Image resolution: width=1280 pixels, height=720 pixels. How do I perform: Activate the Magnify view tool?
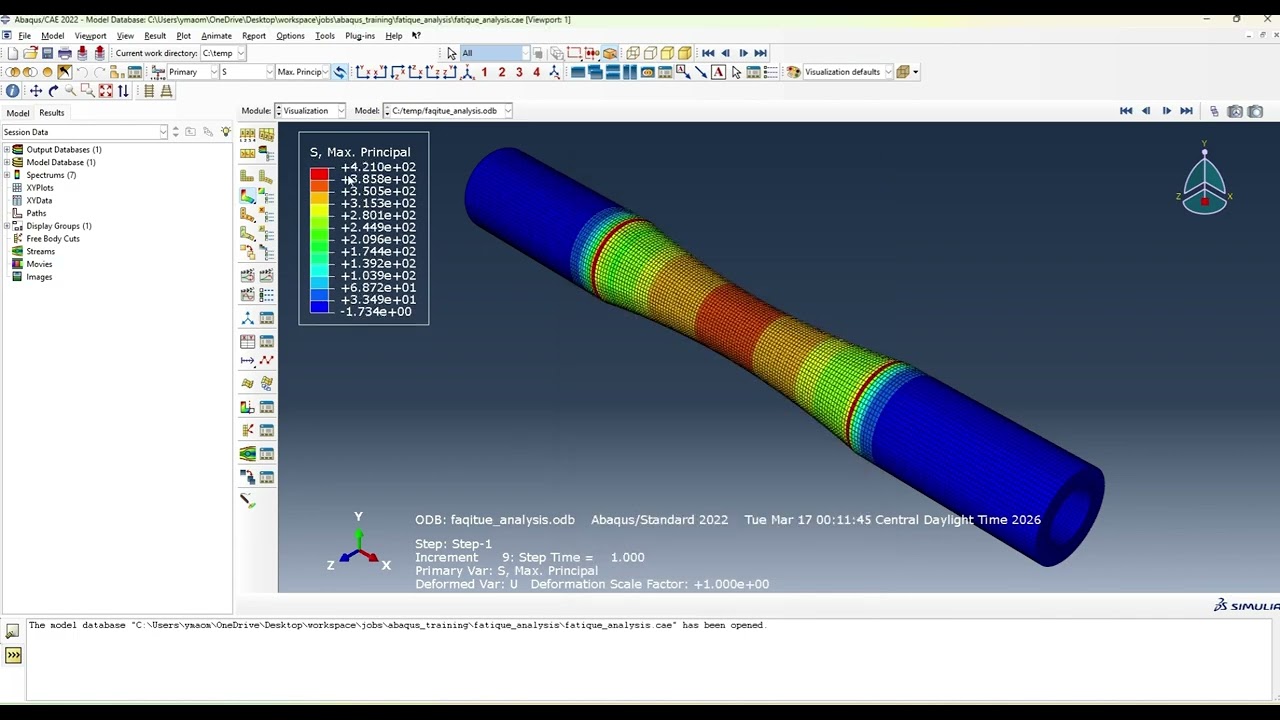[x=70, y=91]
